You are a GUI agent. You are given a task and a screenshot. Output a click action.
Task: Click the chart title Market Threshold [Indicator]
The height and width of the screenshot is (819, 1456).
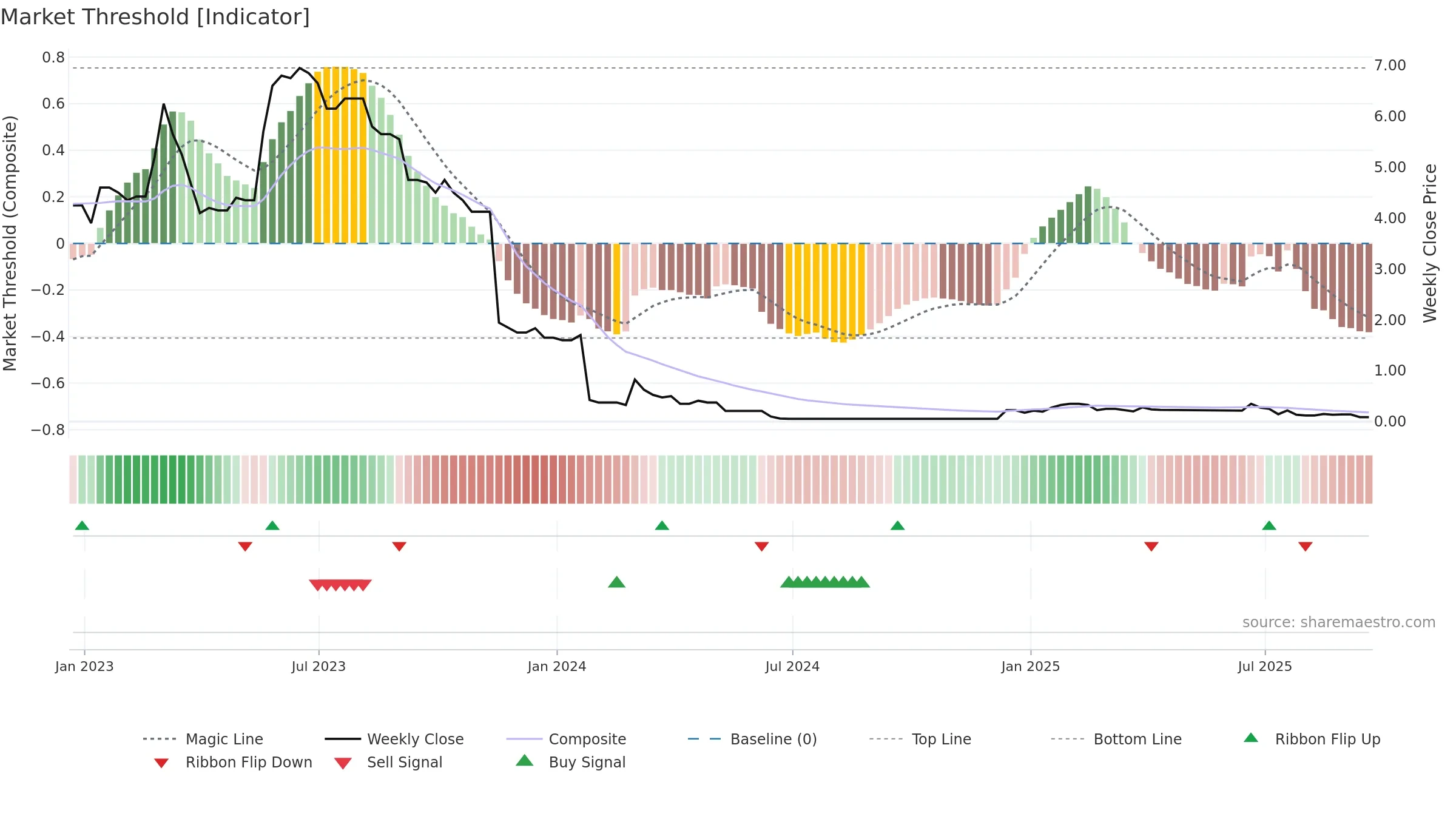(155, 17)
